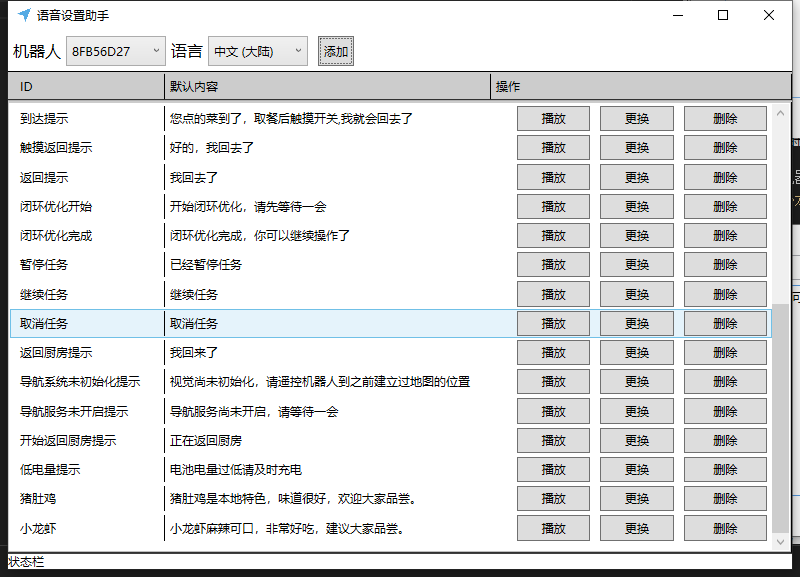Click the vertical scrollbar thumb
Viewport: 800px width, 577px height.
781,420
